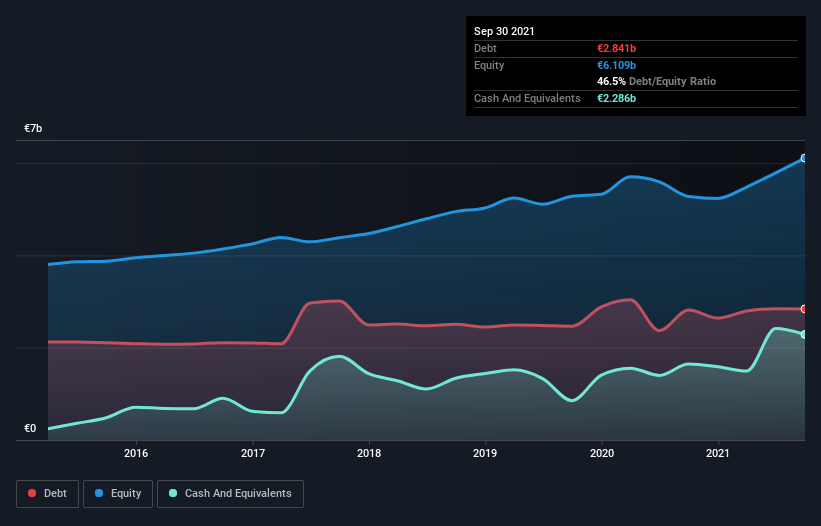821x526 pixels.
Task: Click the blue Equity endpoint marker
Action: (x=804, y=158)
